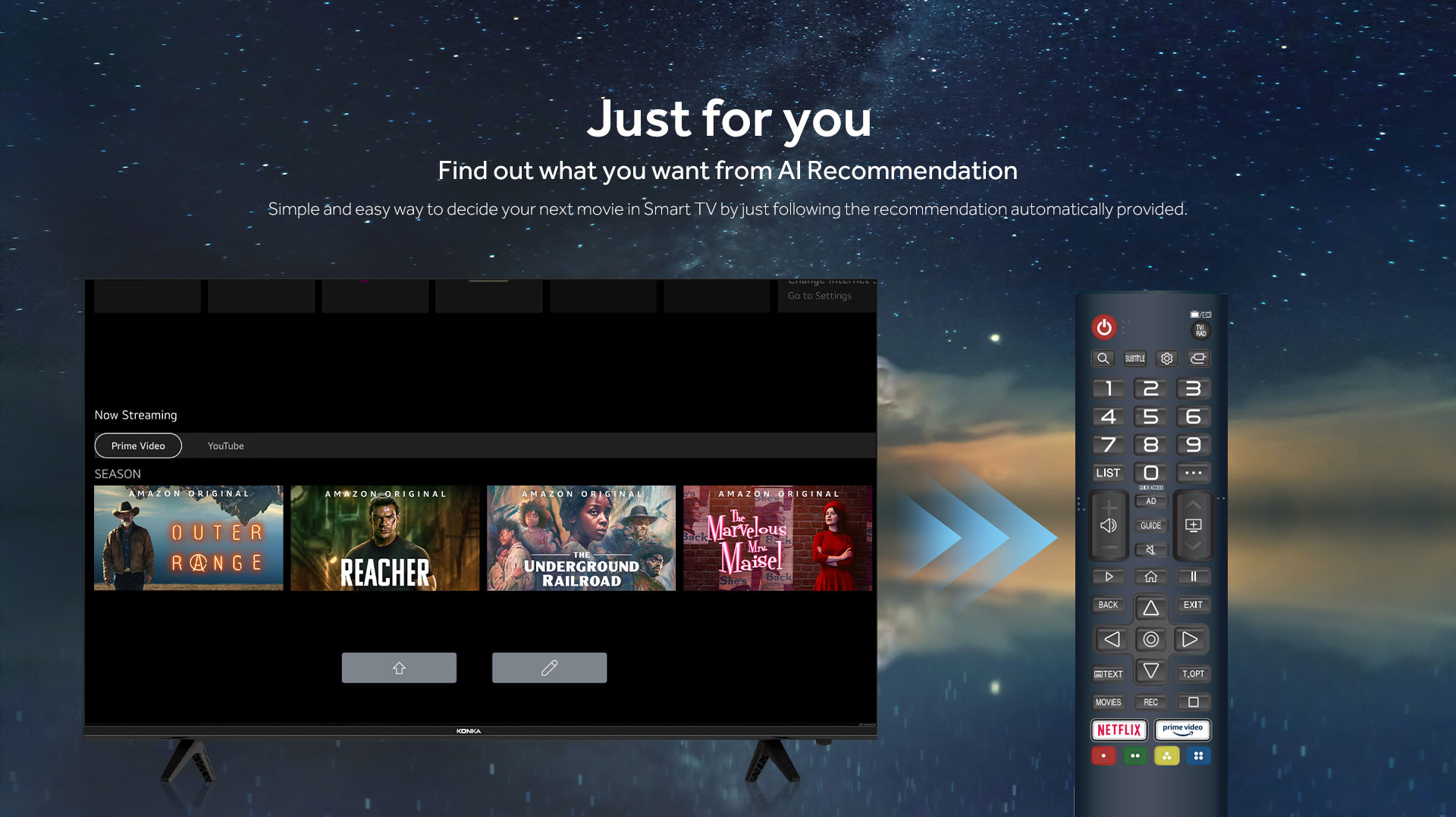Click the T.OPT button on remote

[1194, 674]
